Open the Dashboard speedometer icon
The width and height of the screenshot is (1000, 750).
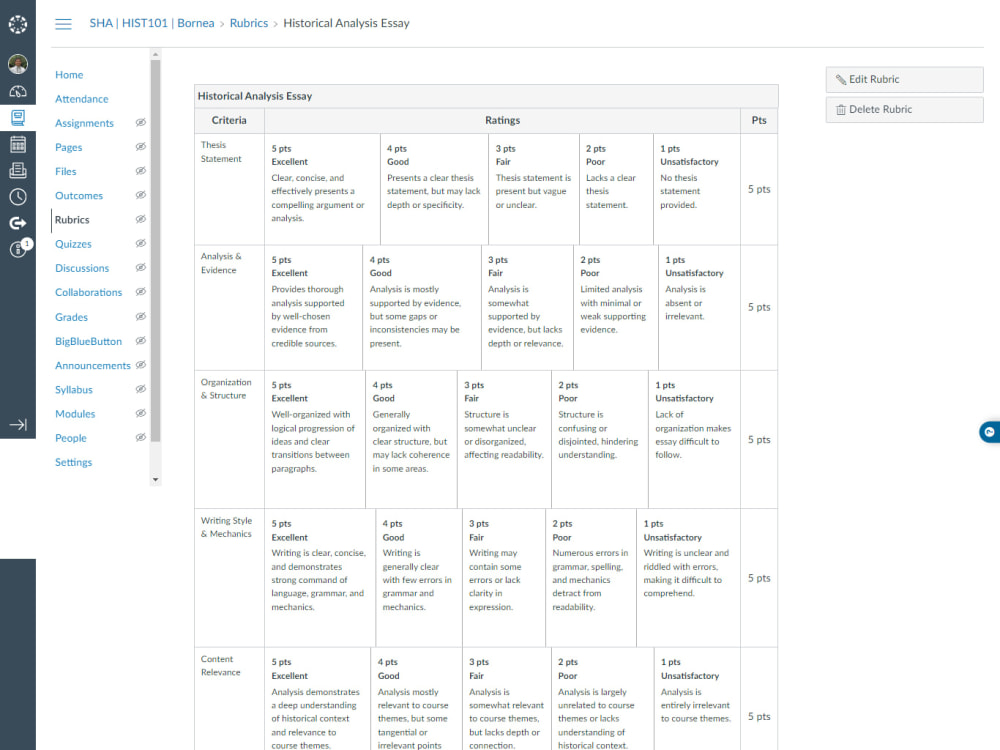(18, 92)
